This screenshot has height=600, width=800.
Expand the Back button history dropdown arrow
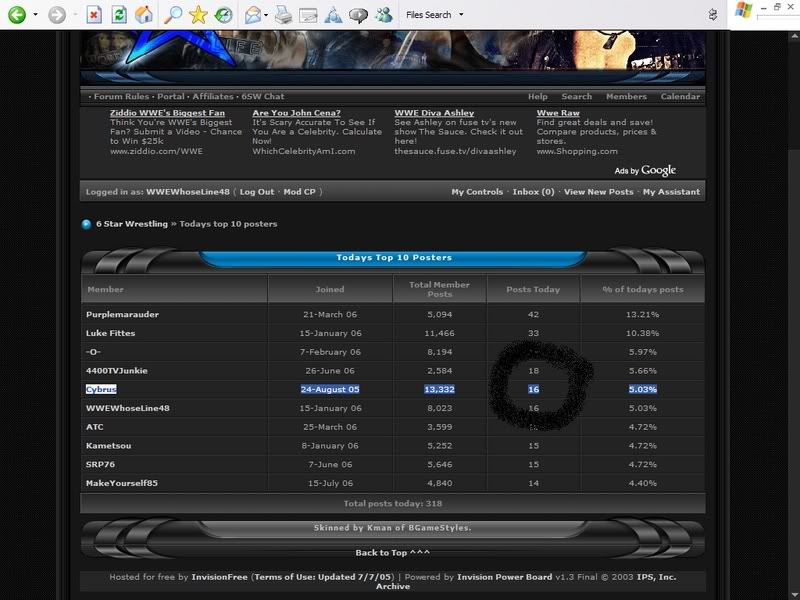tap(36, 16)
